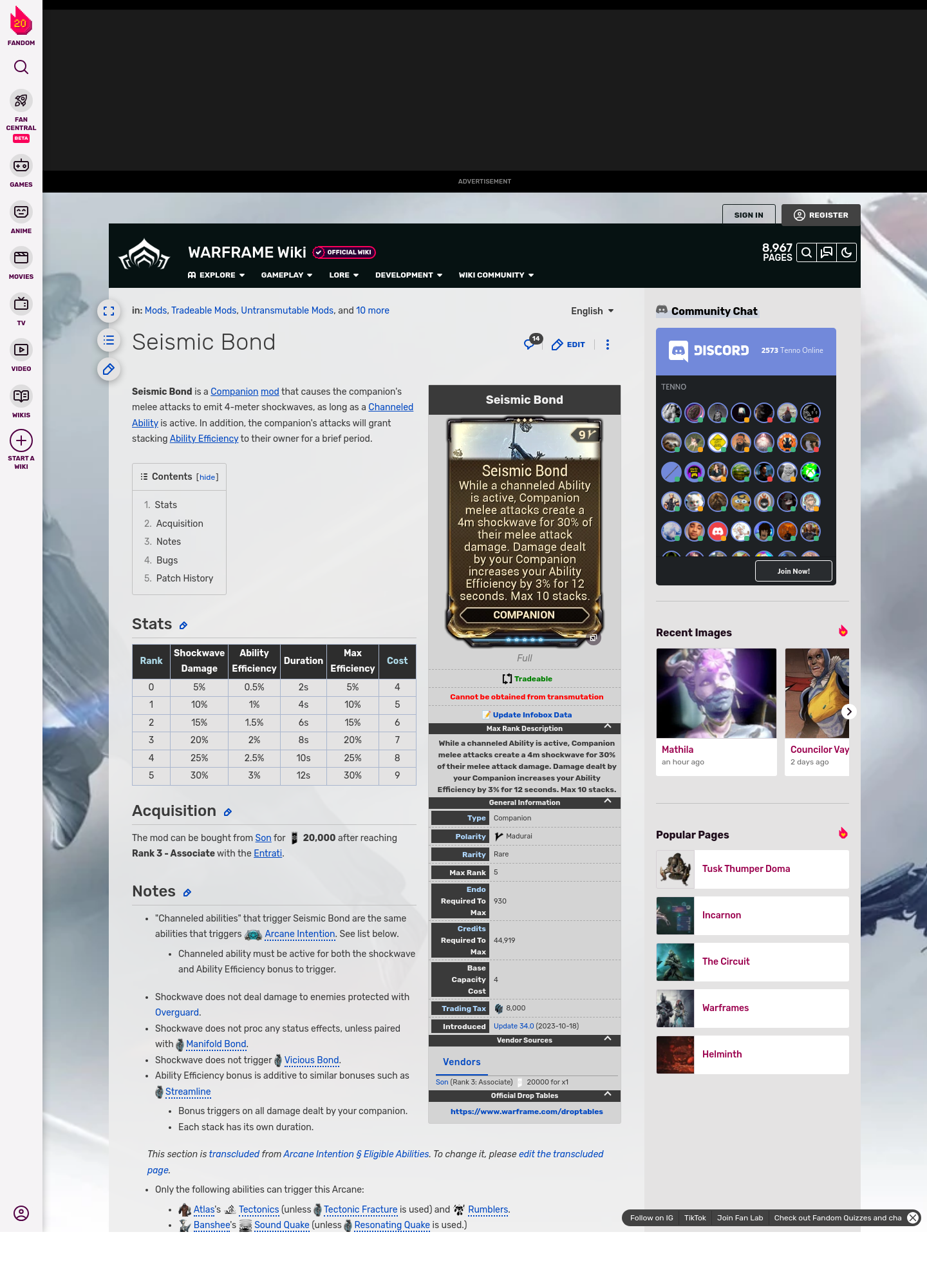
Task: Click the expand fullscreen page icon
Action: [109, 312]
